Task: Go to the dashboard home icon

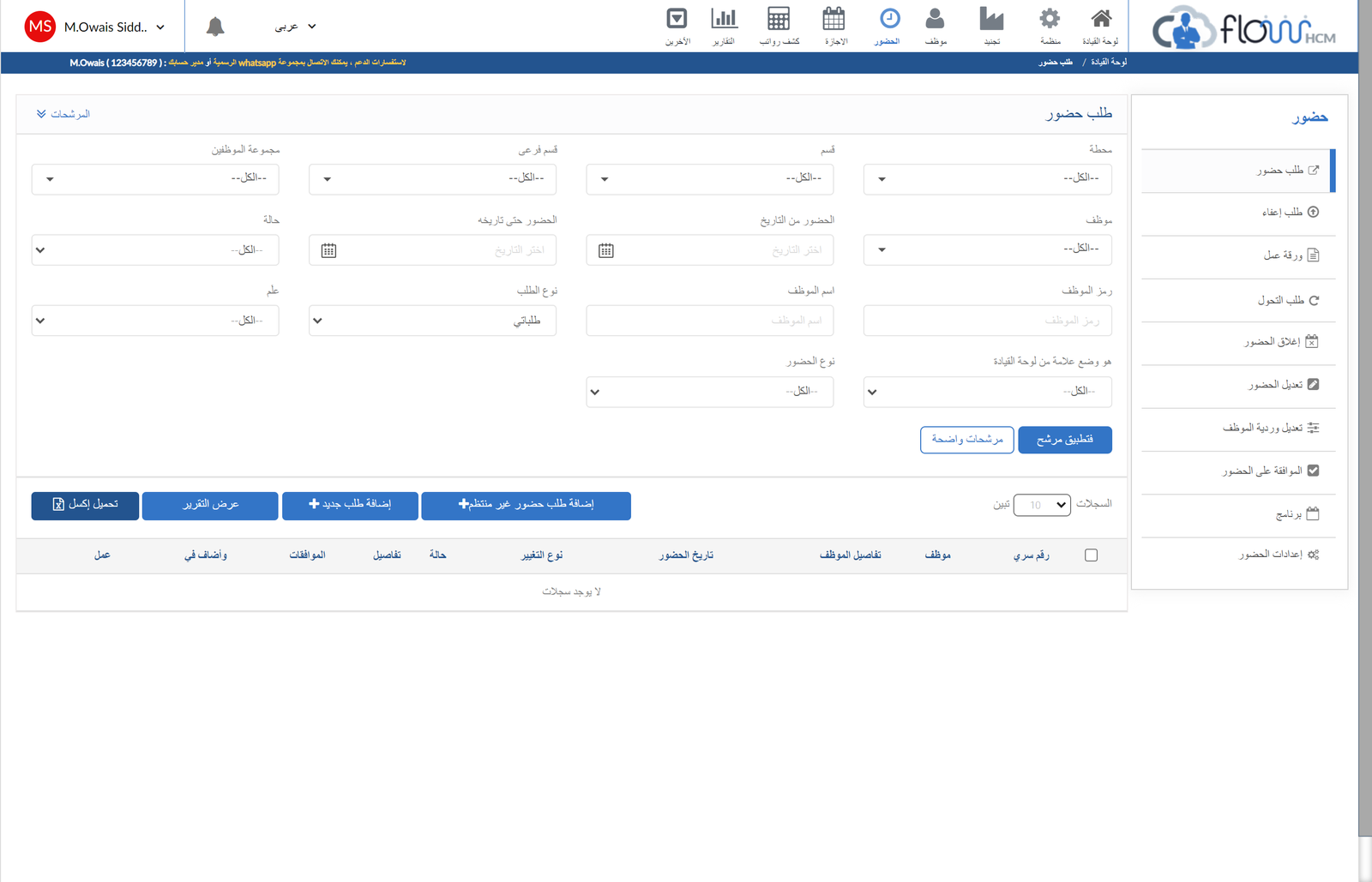Action: click(1101, 19)
